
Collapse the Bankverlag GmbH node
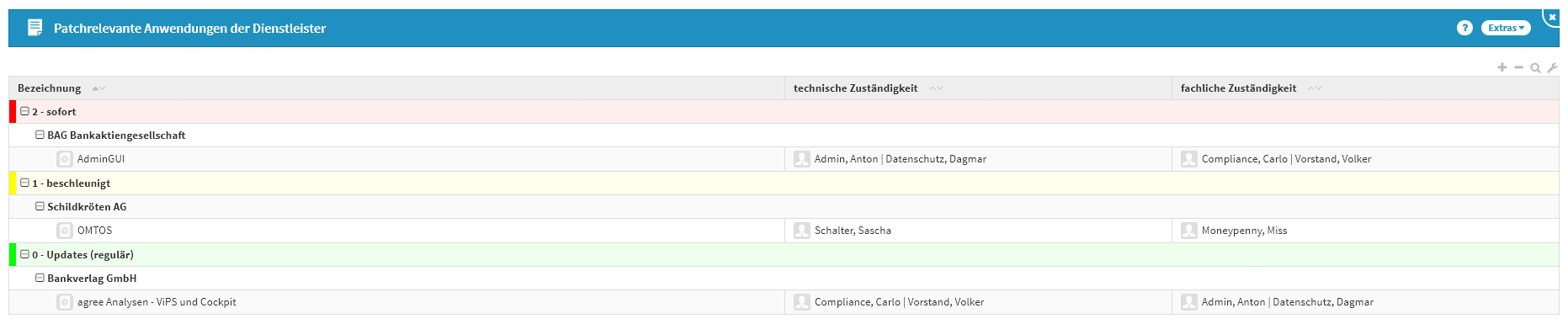40,278
